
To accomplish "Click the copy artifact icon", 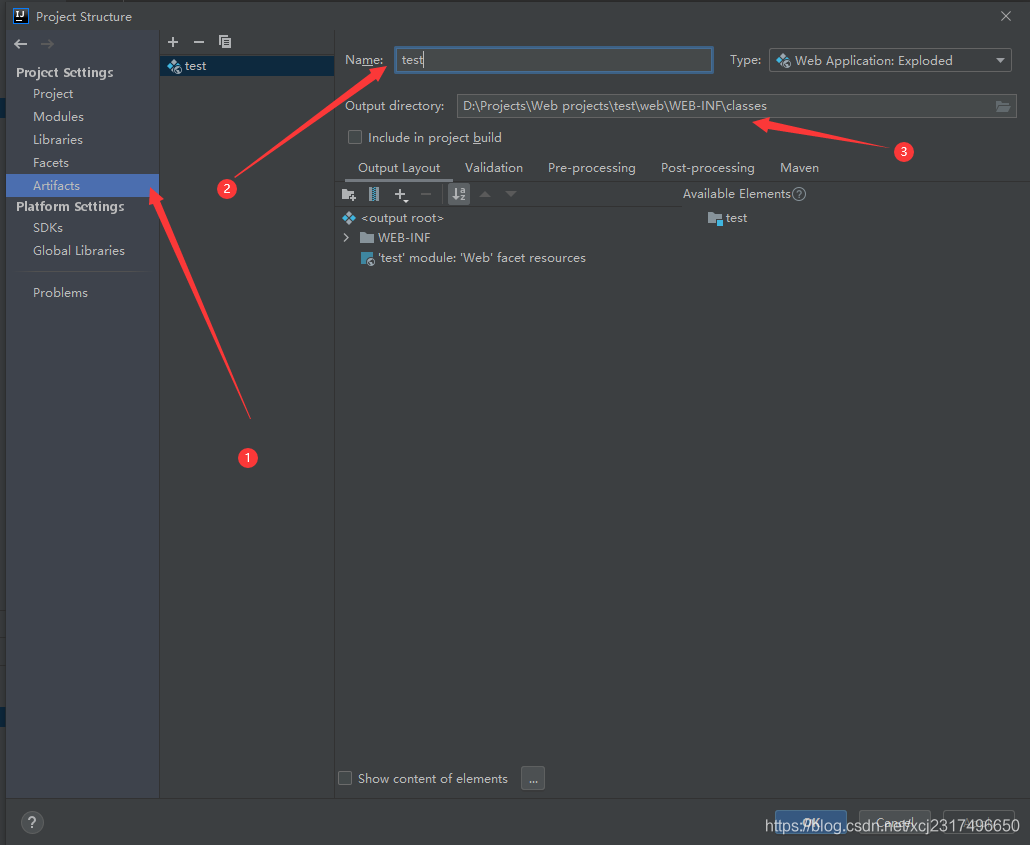I will pyautogui.click(x=225, y=42).
